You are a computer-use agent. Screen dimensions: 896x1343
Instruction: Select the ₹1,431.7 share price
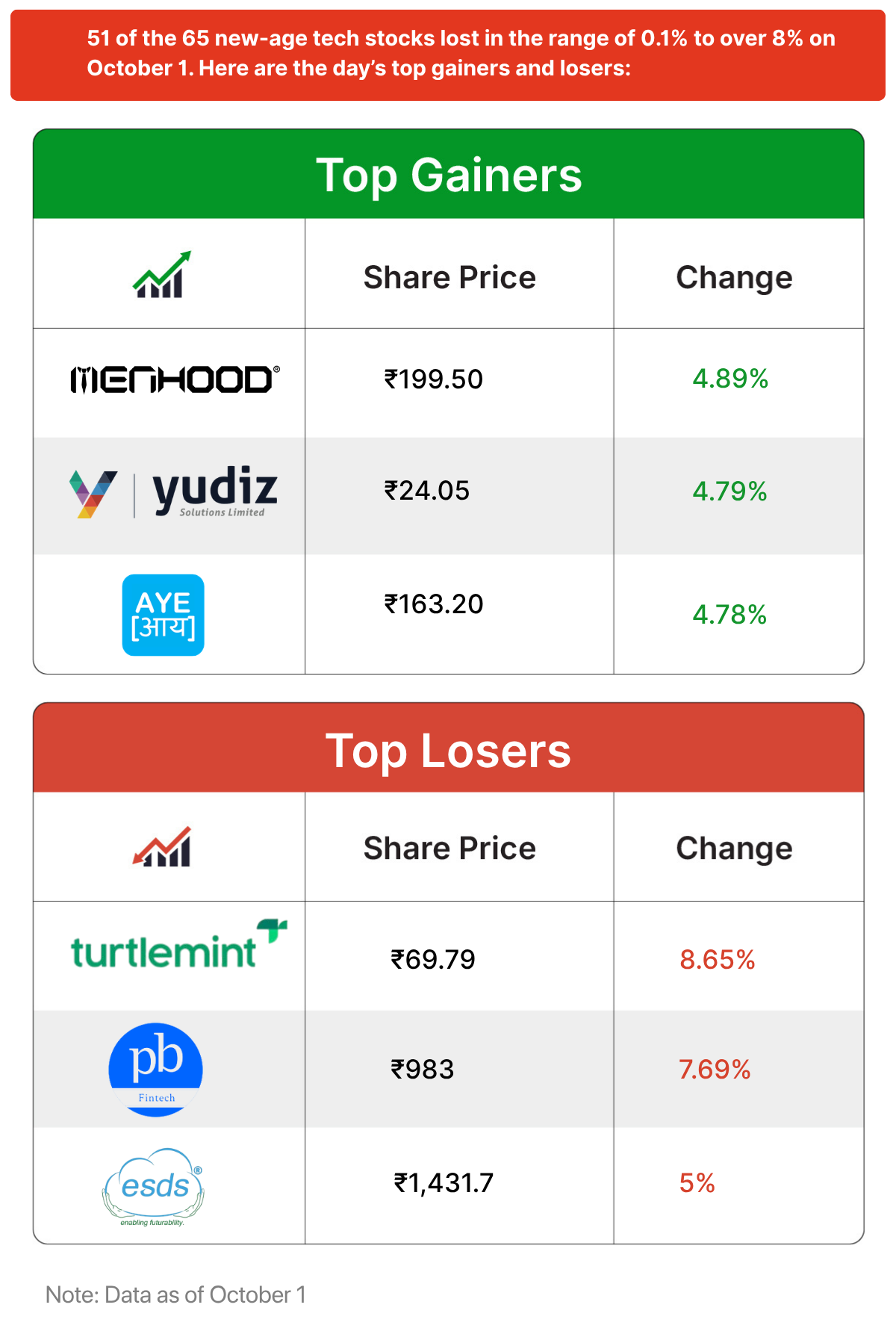(444, 1183)
